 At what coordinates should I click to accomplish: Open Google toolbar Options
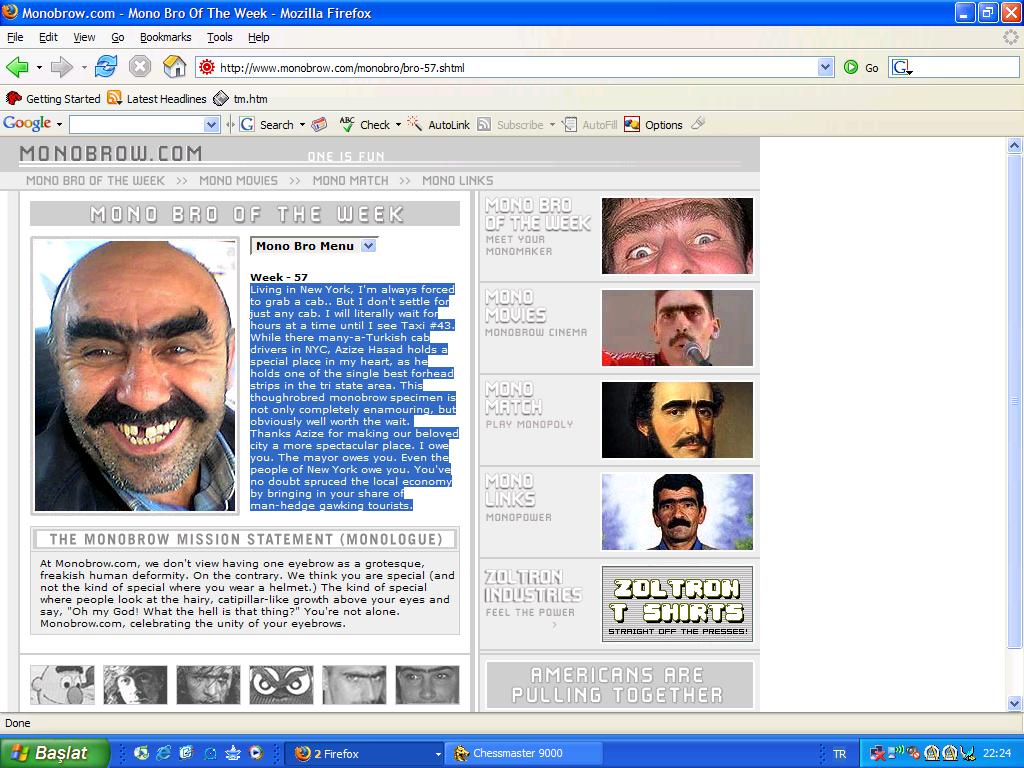(x=654, y=124)
